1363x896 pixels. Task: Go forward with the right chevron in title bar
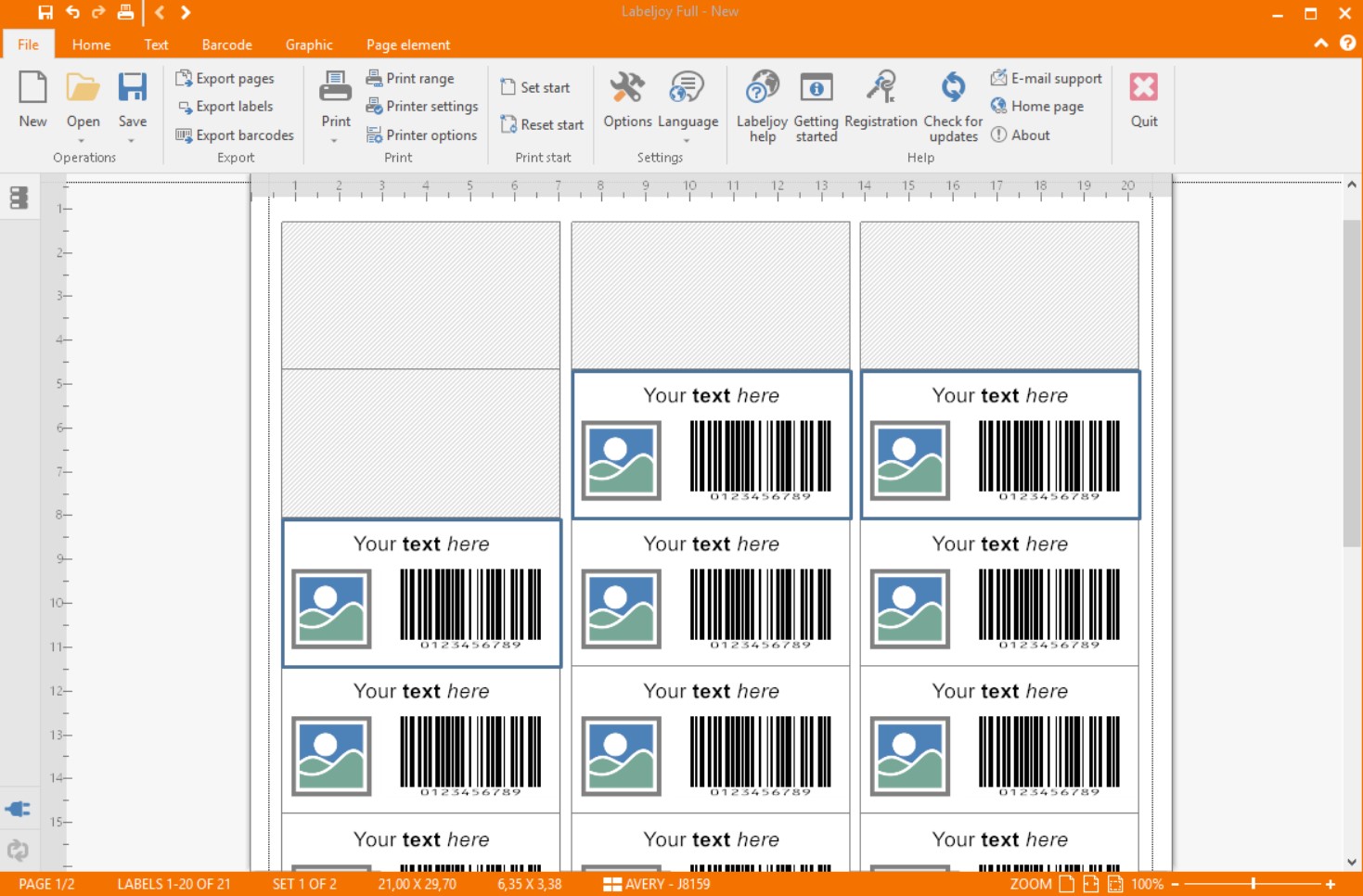click(186, 12)
